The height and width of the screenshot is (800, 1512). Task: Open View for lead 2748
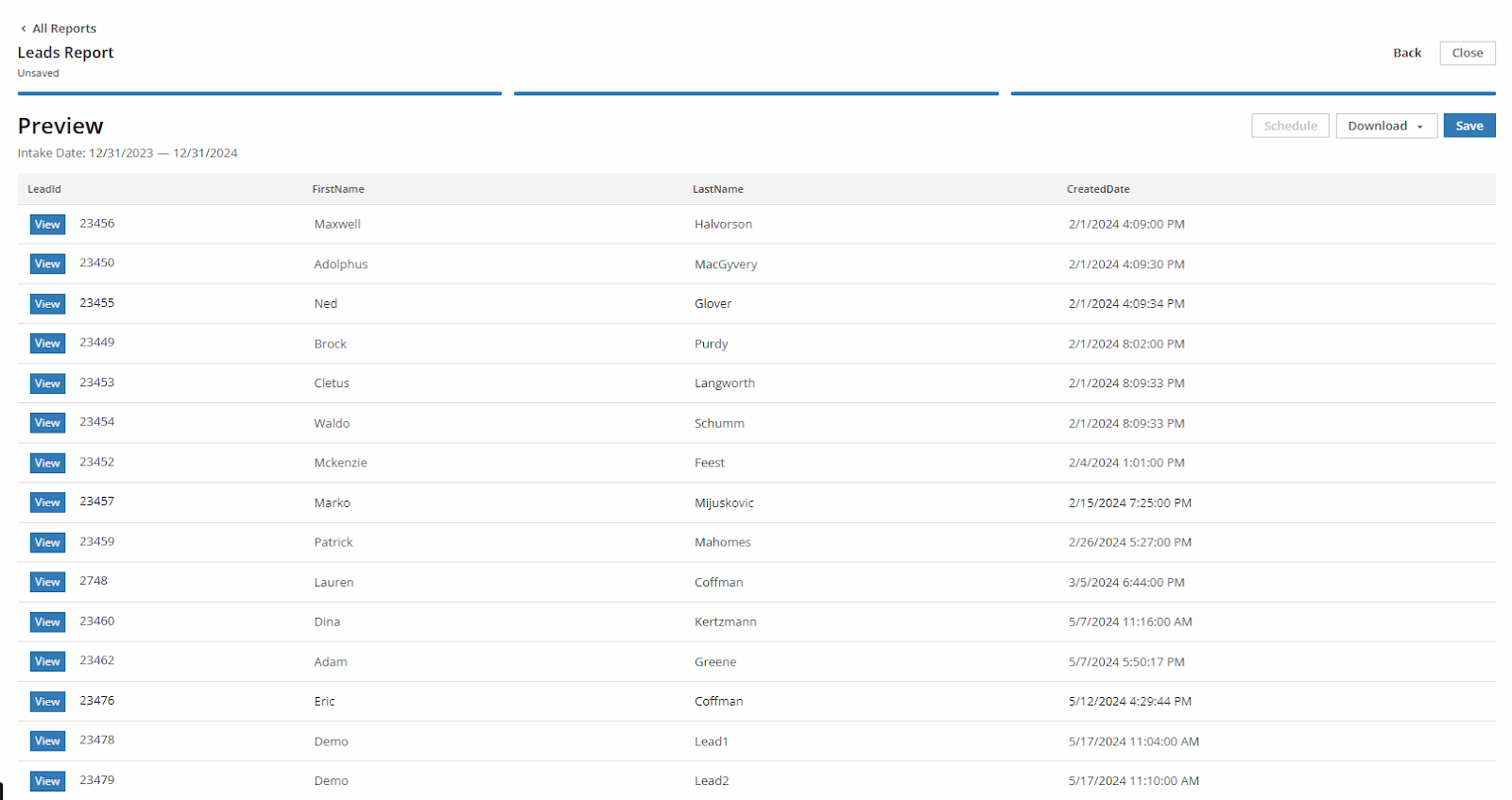47,582
